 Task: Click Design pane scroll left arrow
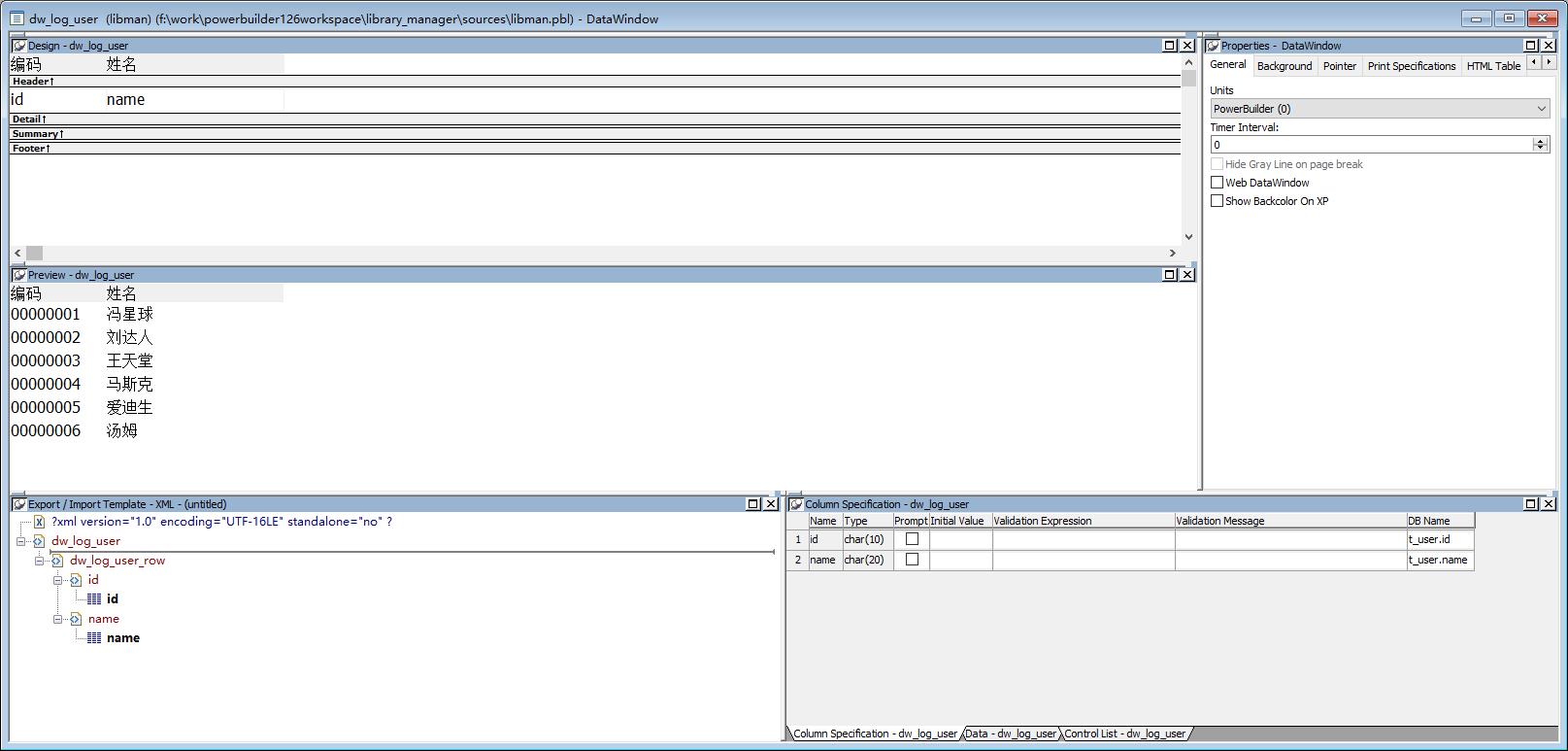click(17, 253)
